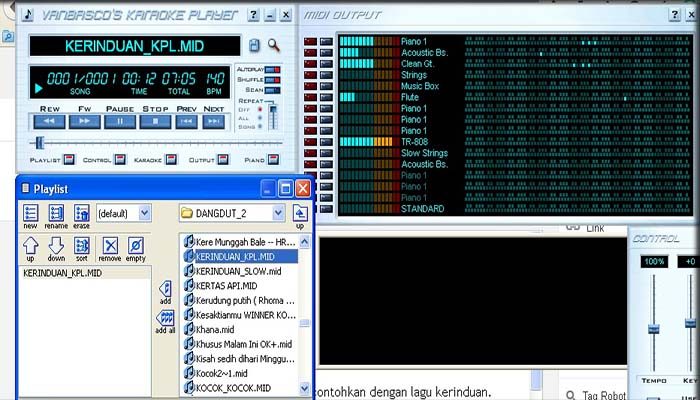
Task: Click help button in MIDI Output window
Action: 675,15
